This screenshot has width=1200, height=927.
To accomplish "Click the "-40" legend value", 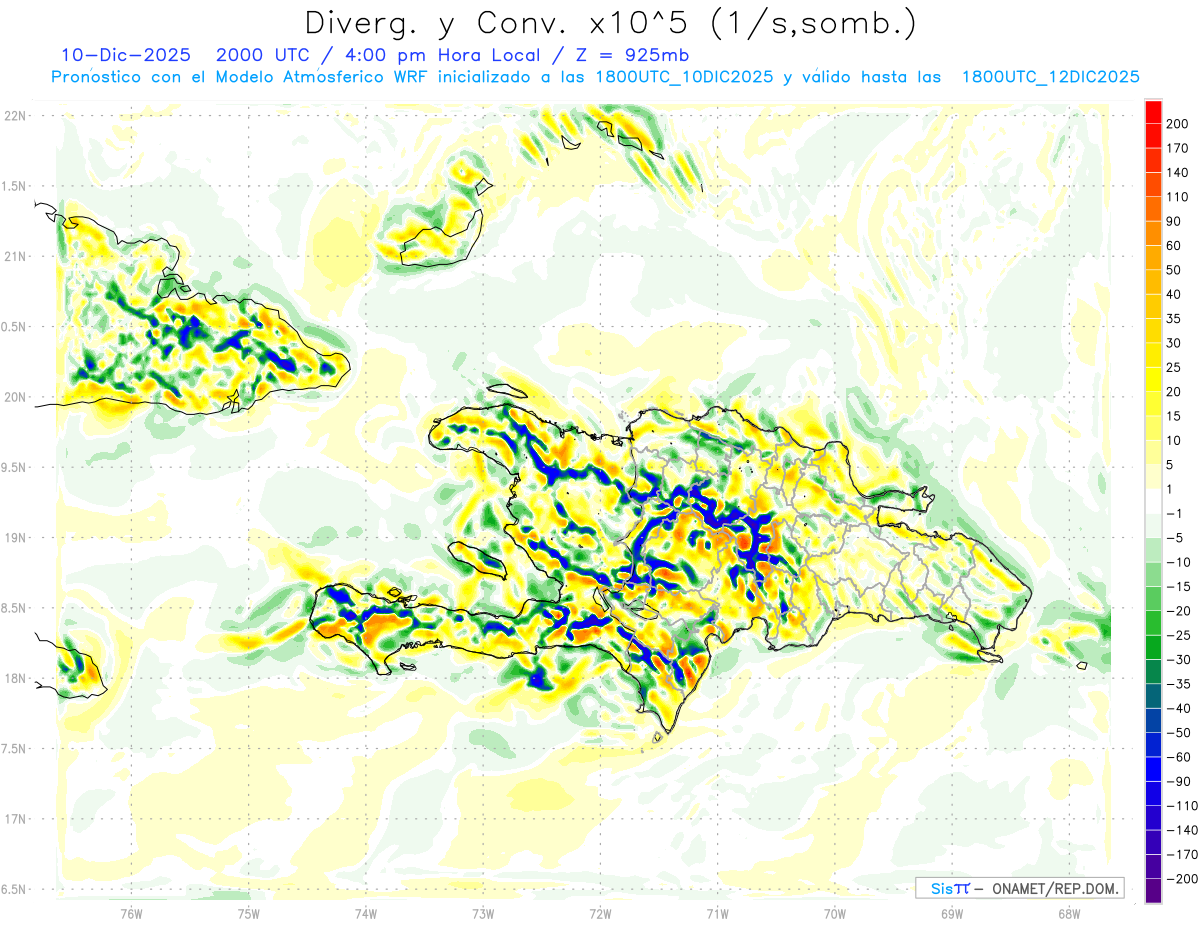I will pos(1177,708).
